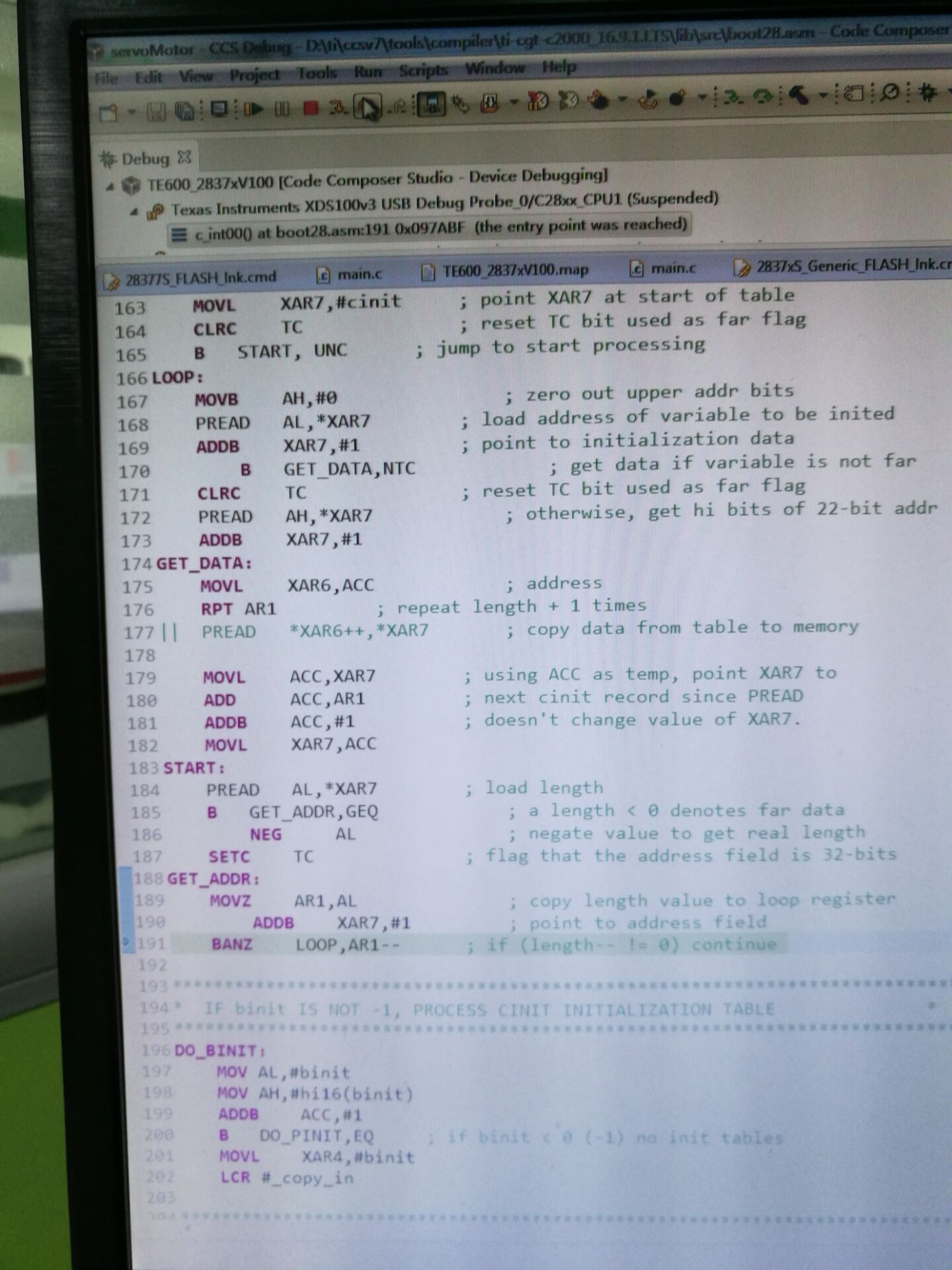Click the grey clock icon in the toolbar
This screenshot has width=952, height=1270.
pos(569,100)
